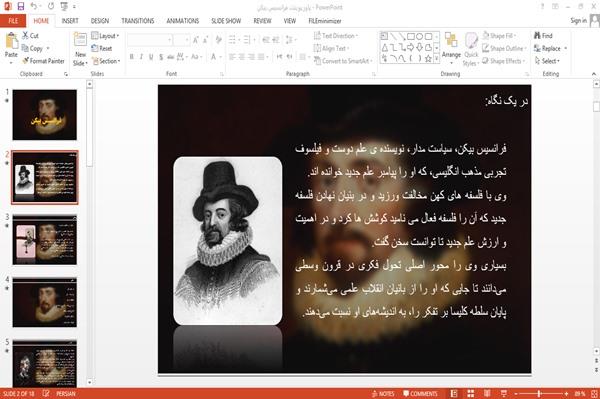Click the Reset button in Slides group

coord(102,48)
